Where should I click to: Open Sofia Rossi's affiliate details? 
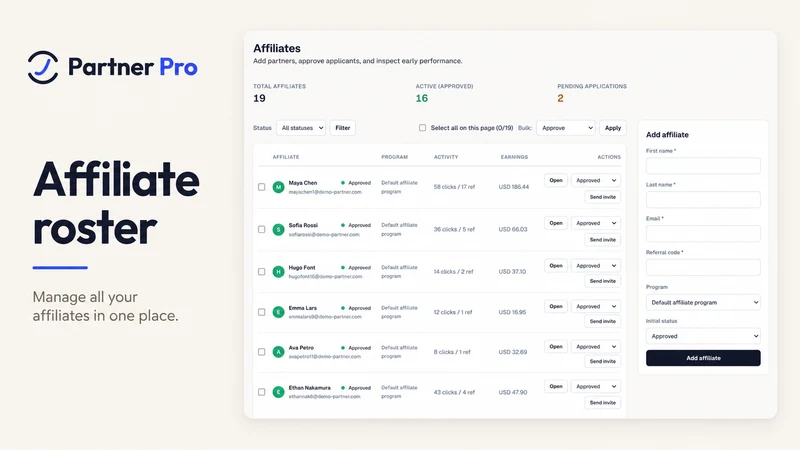coord(556,223)
